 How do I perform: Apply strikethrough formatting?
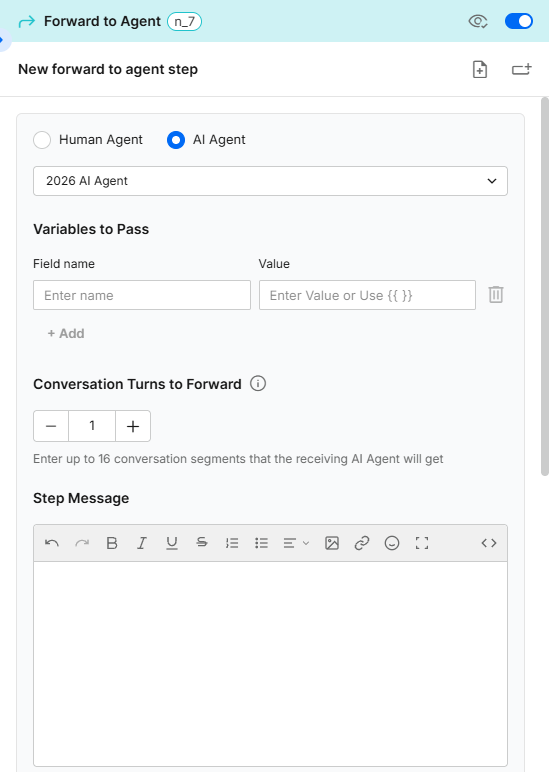click(x=202, y=543)
